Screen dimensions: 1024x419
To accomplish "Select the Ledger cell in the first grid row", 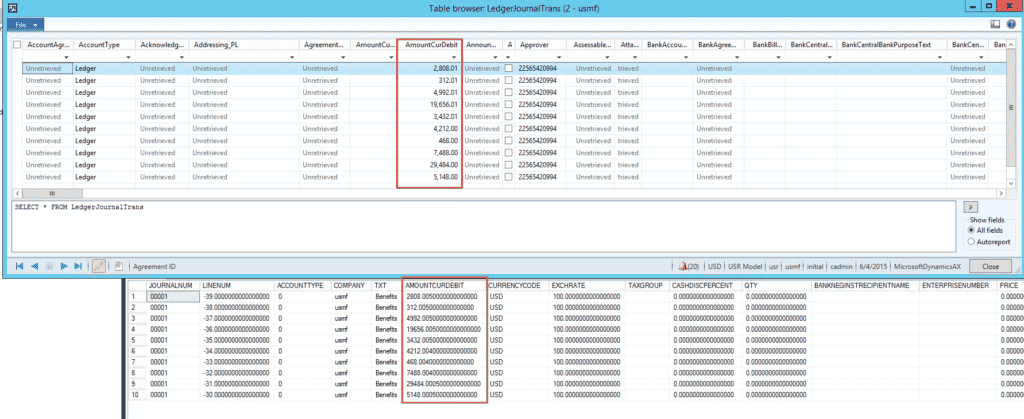I will (104, 68).
